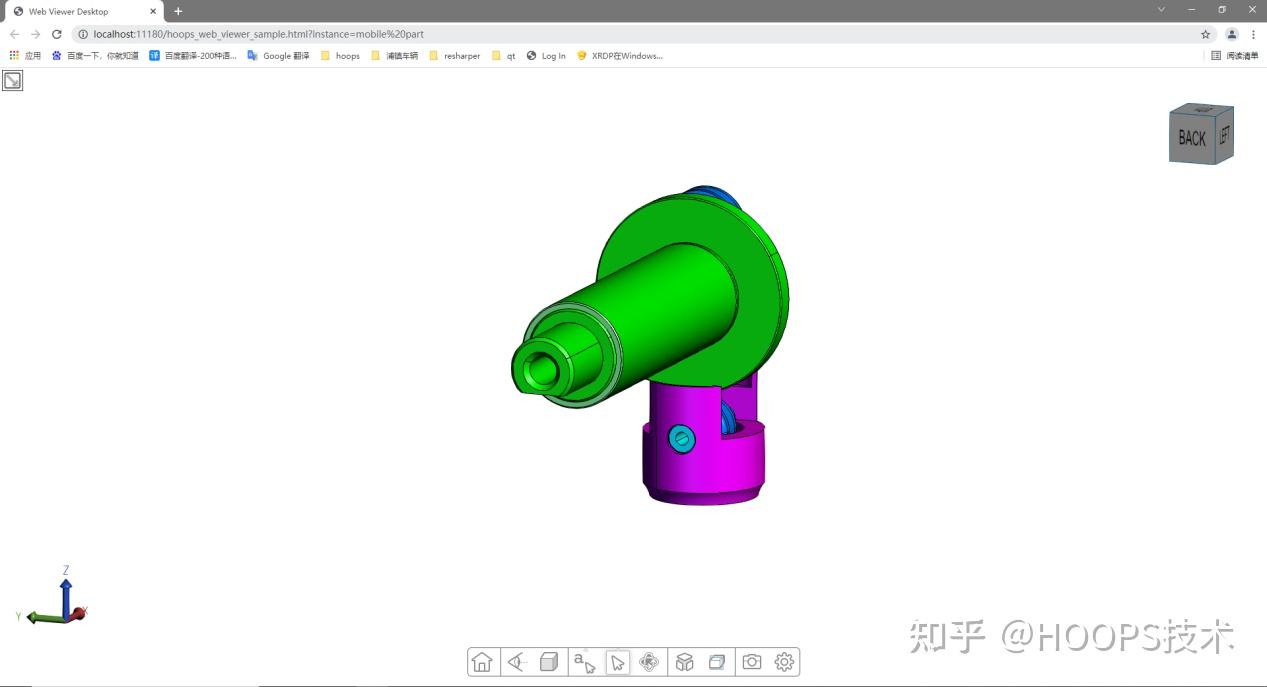The height and width of the screenshot is (687, 1267).
Task: Open the cutting plane tool
Action: click(717, 661)
